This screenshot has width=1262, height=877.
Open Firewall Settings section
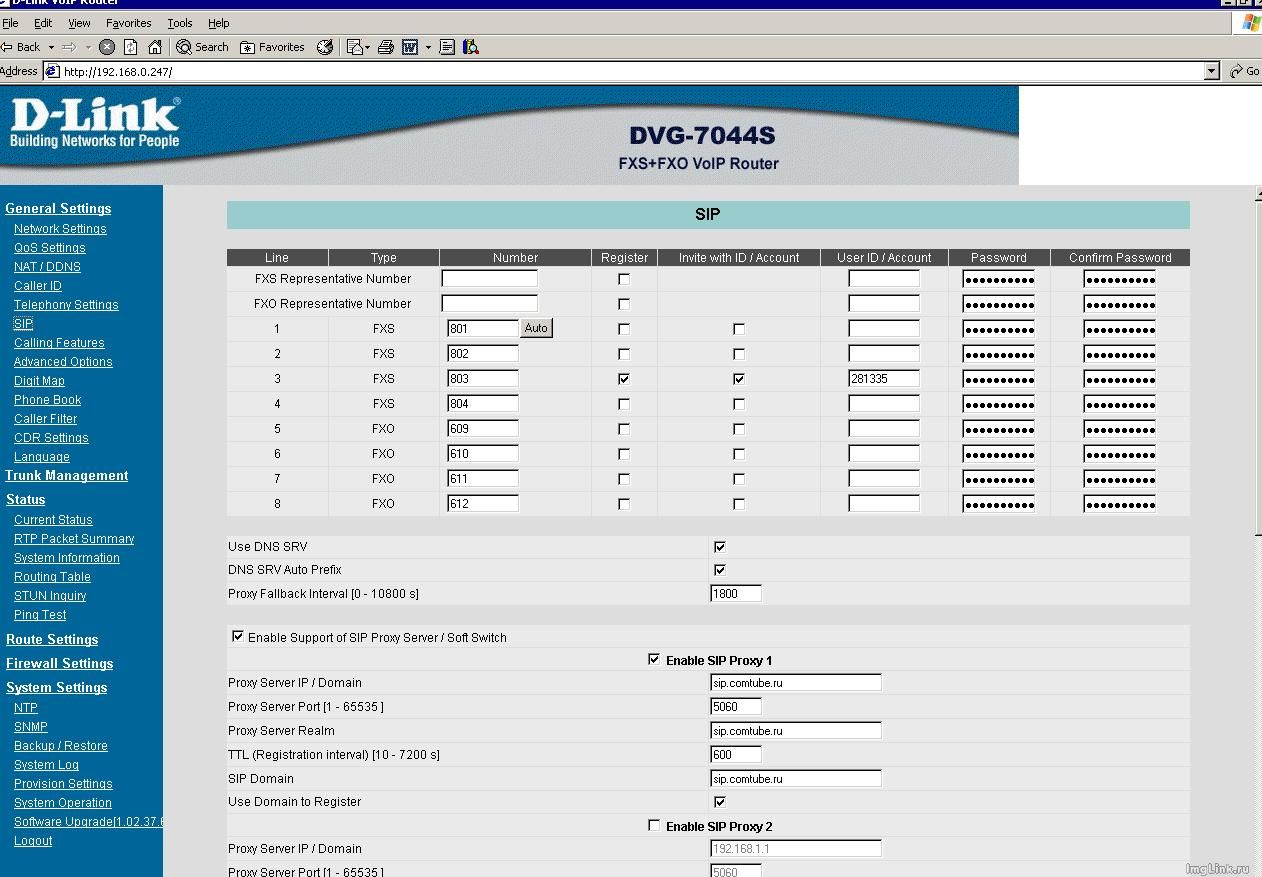(60, 664)
